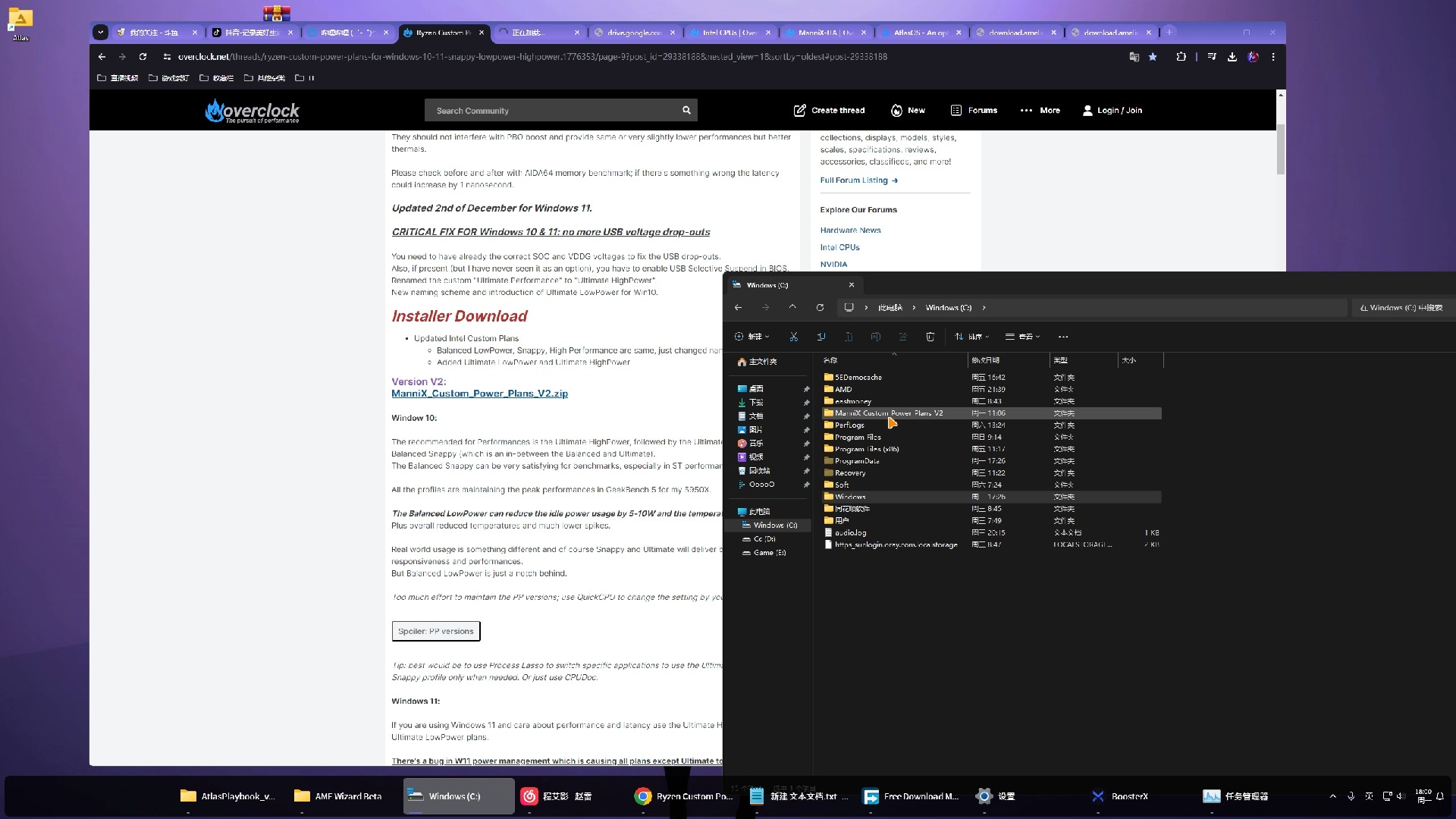Bookmark this page with star icon
The height and width of the screenshot is (819, 1456).
pyautogui.click(x=1153, y=57)
